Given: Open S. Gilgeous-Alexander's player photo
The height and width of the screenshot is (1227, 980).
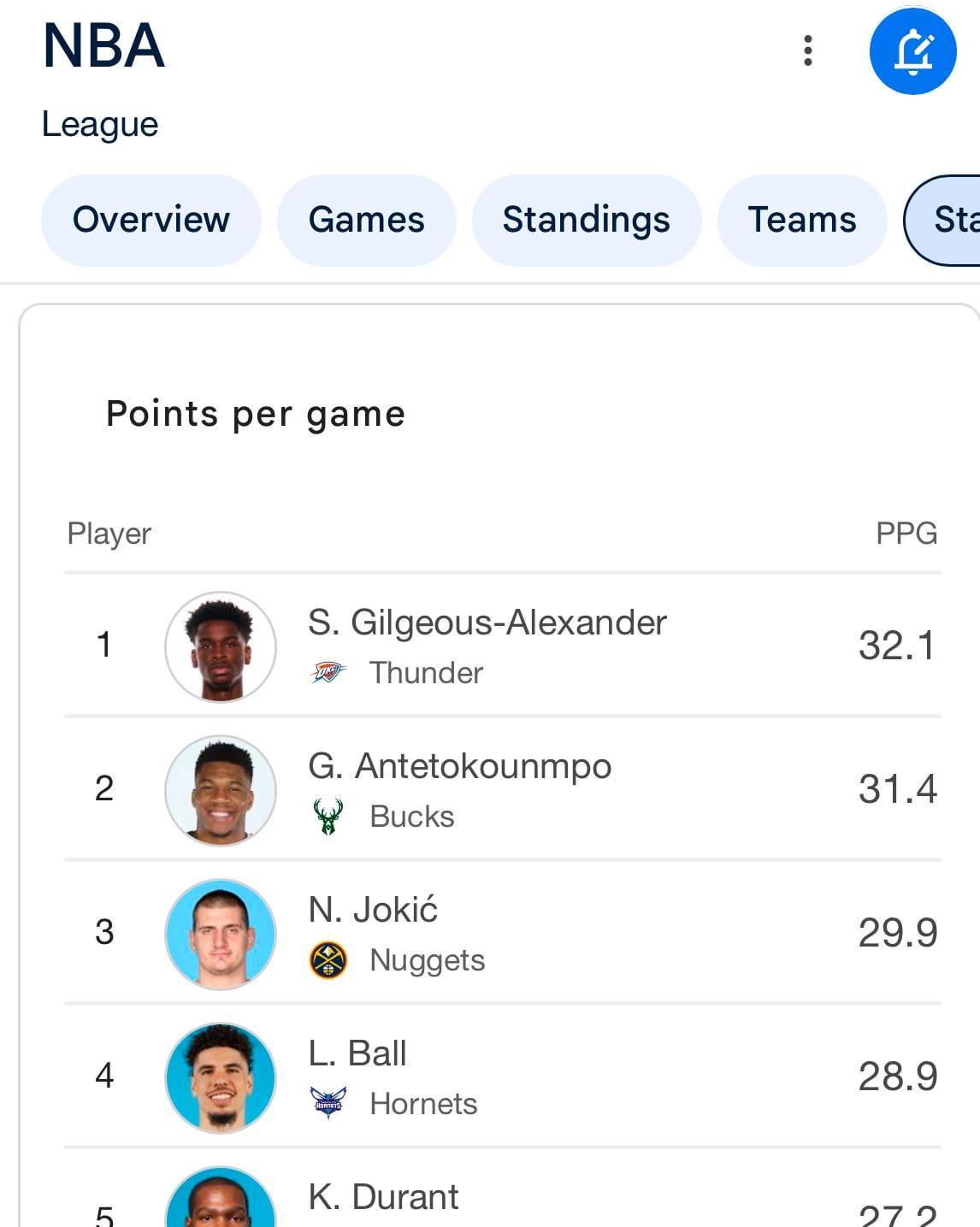Looking at the screenshot, I should (x=221, y=646).
